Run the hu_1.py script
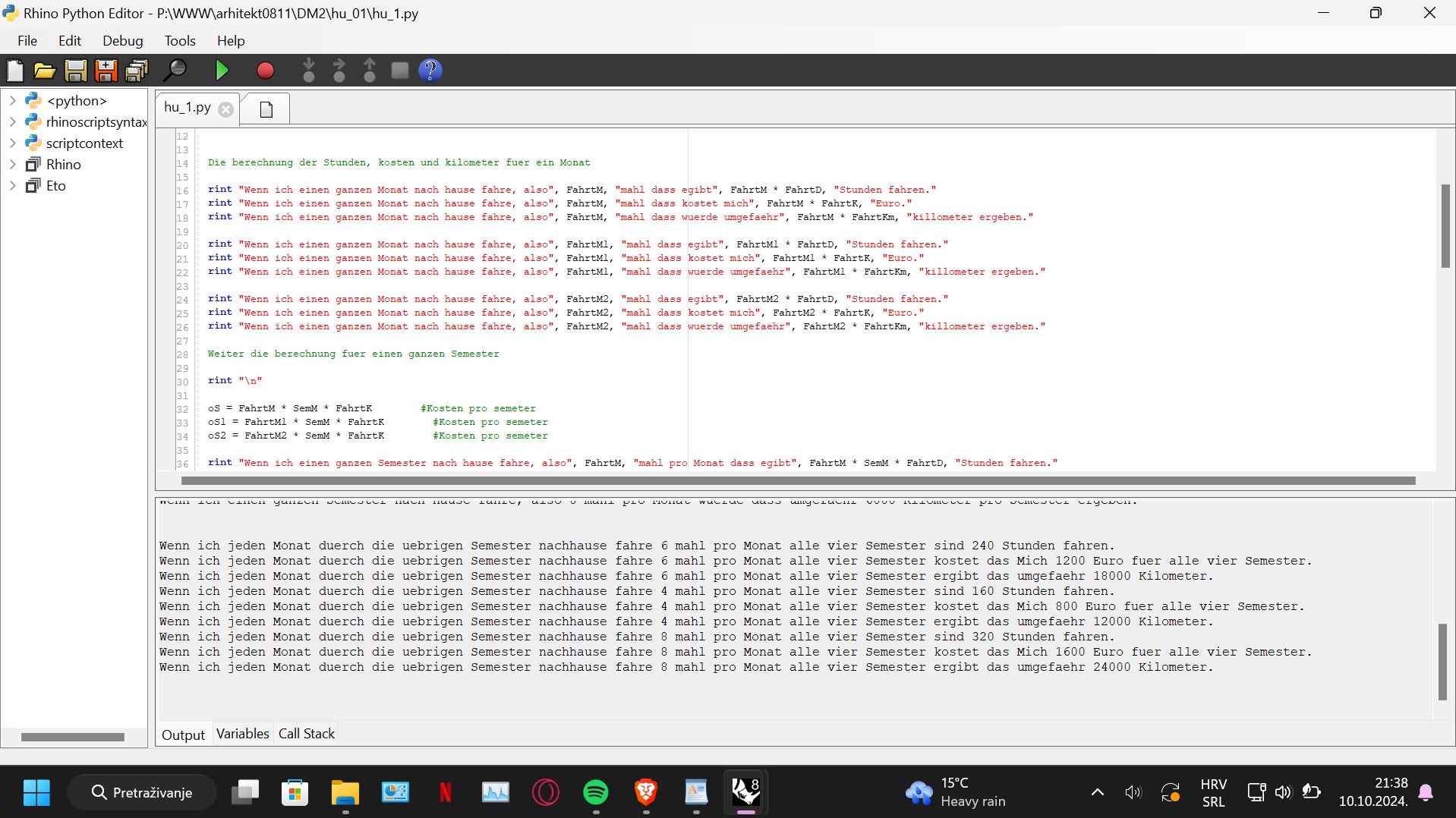This screenshot has width=1456, height=818. (x=221, y=70)
